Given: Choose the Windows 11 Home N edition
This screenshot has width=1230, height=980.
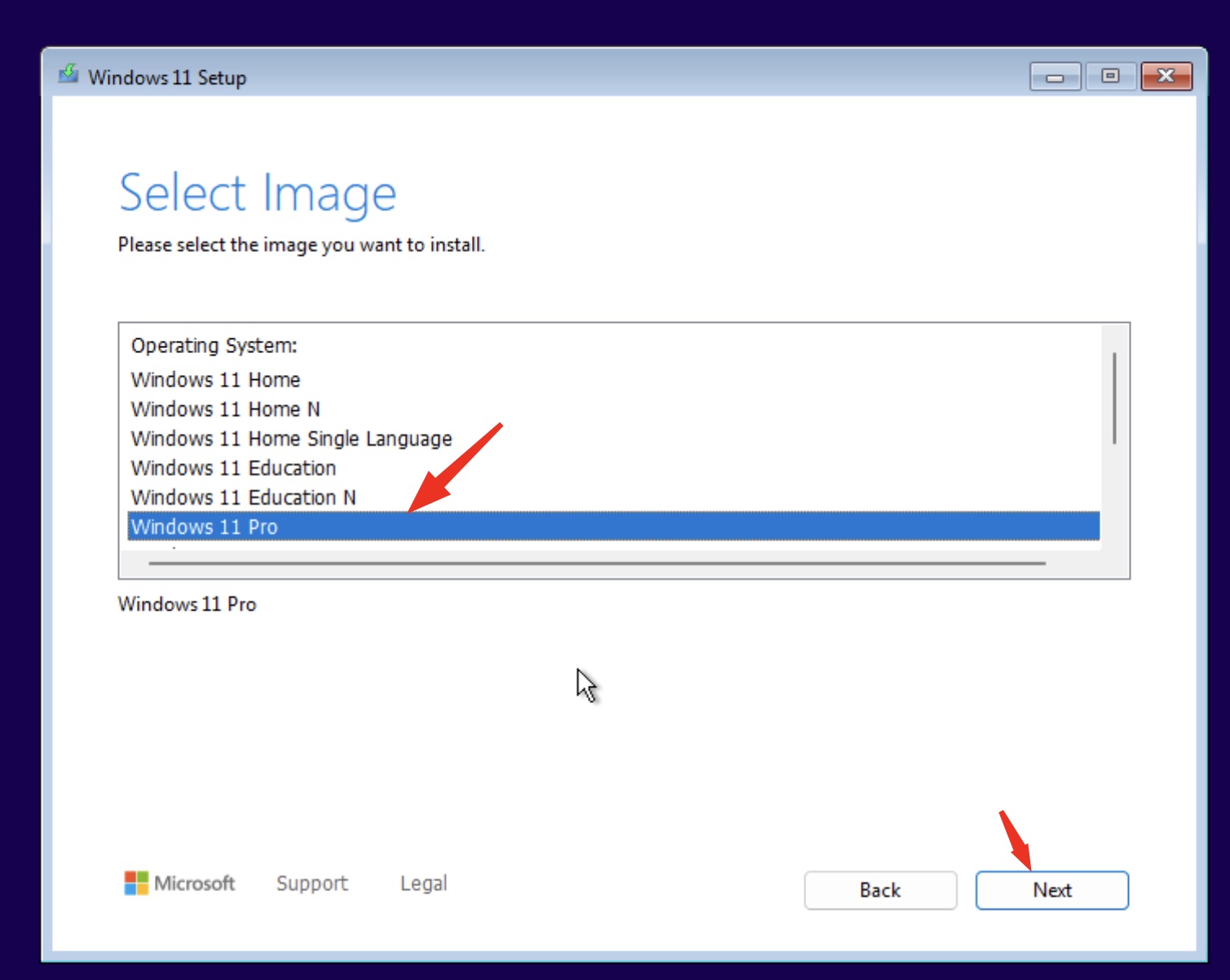Looking at the screenshot, I should [225, 409].
